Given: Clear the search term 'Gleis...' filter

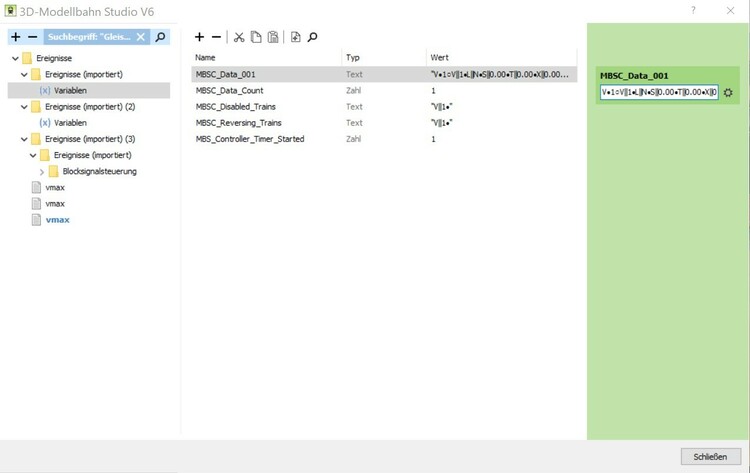Looking at the screenshot, I should click(x=141, y=37).
